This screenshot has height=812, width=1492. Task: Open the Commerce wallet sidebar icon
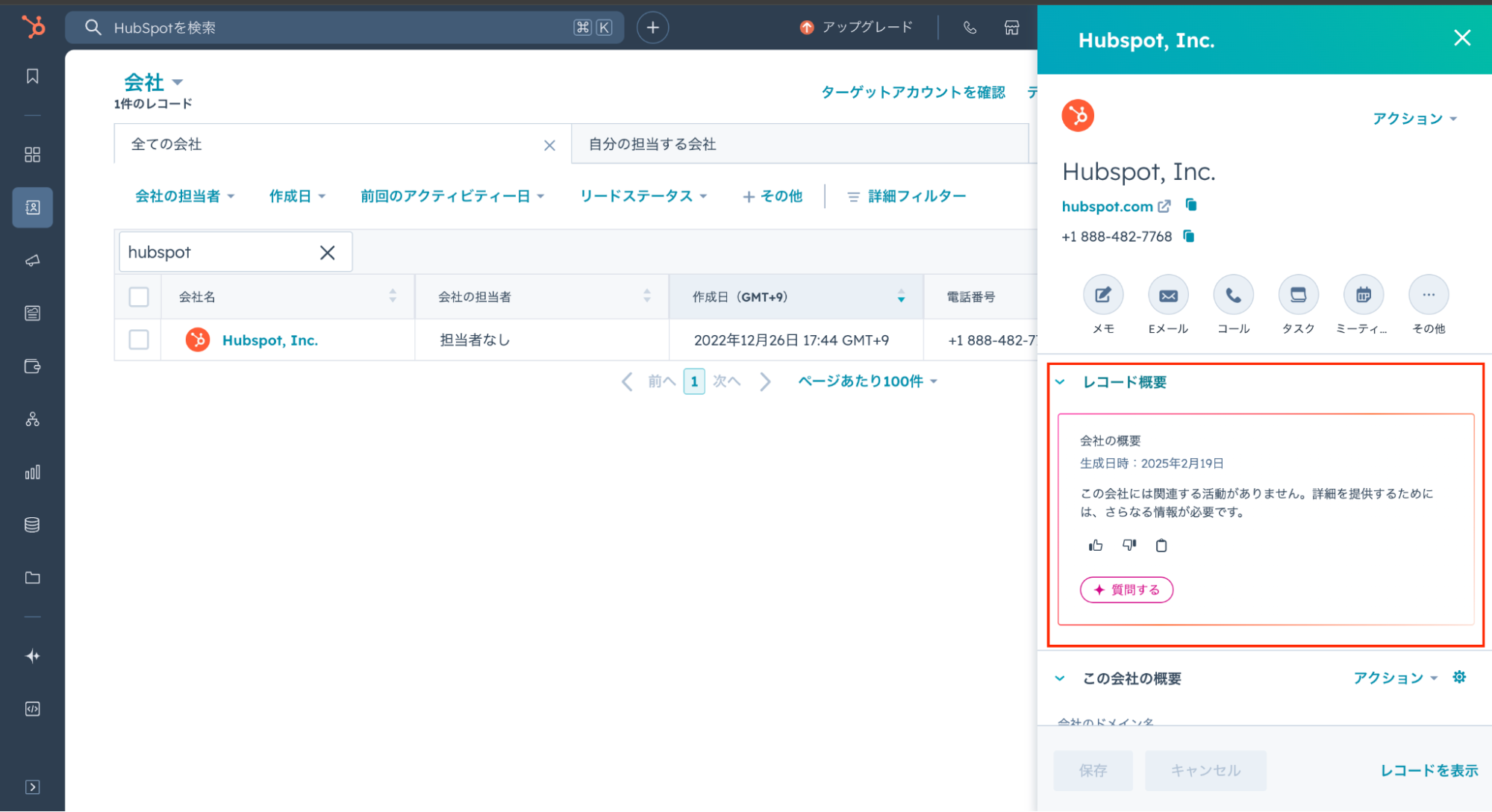32,366
